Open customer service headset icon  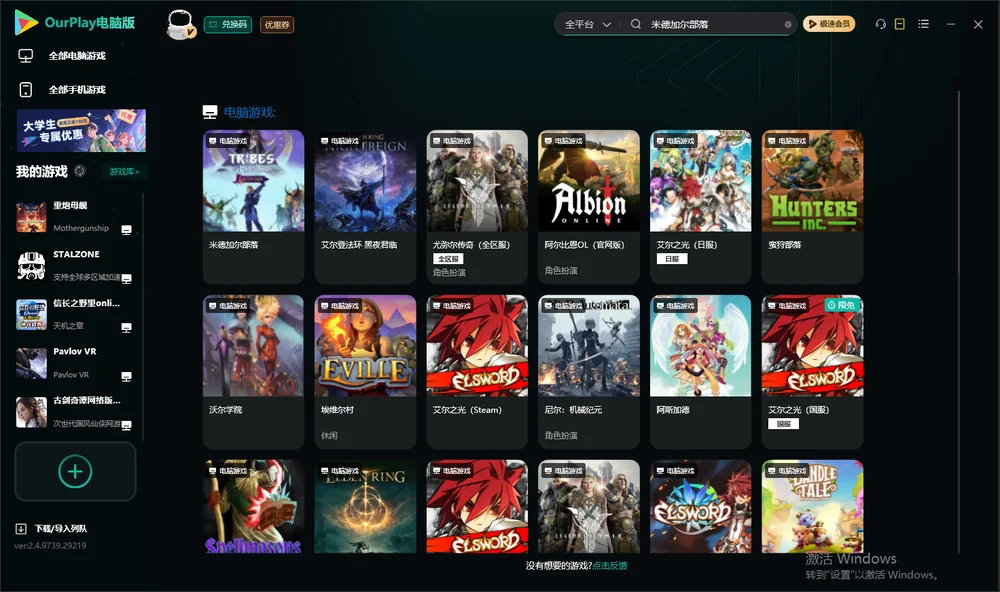pyautogui.click(x=880, y=24)
